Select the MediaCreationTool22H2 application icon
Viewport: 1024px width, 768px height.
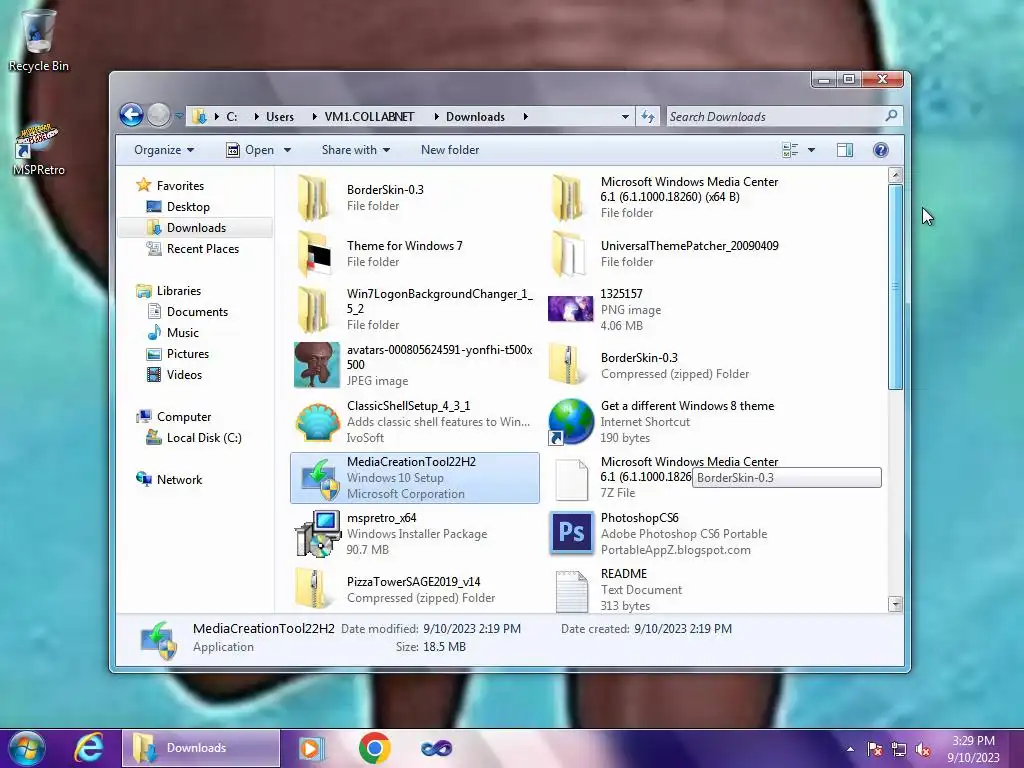pyautogui.click(x=319, y=479)
